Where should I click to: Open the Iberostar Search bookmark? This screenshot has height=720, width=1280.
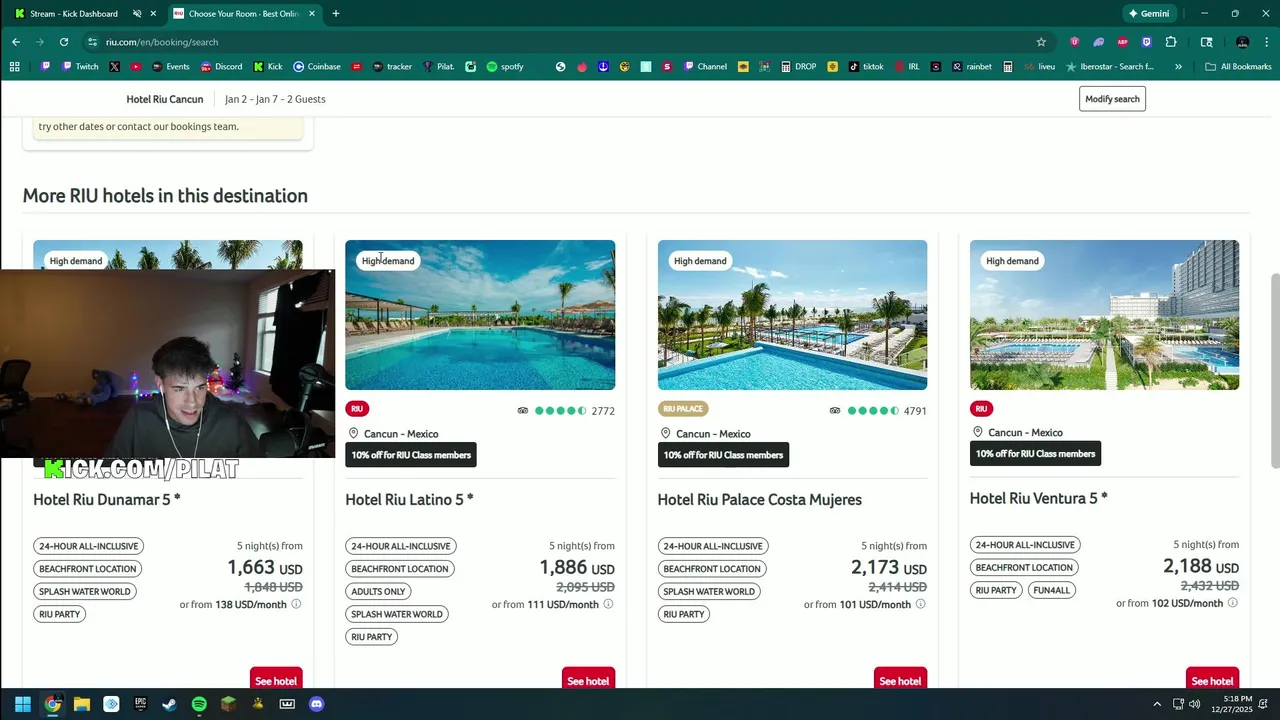coord(1110,67)
